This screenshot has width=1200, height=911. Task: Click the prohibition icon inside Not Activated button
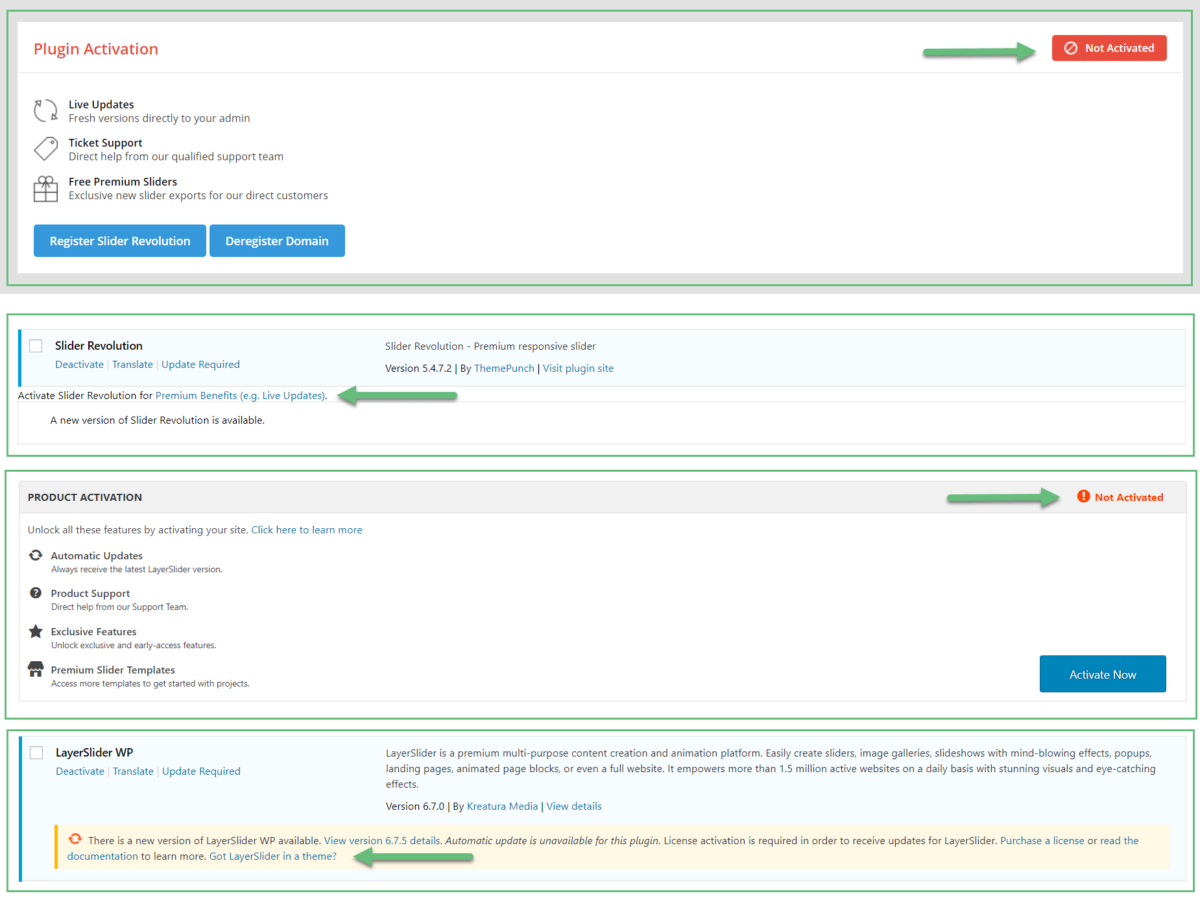click(x=1072, y=47)
